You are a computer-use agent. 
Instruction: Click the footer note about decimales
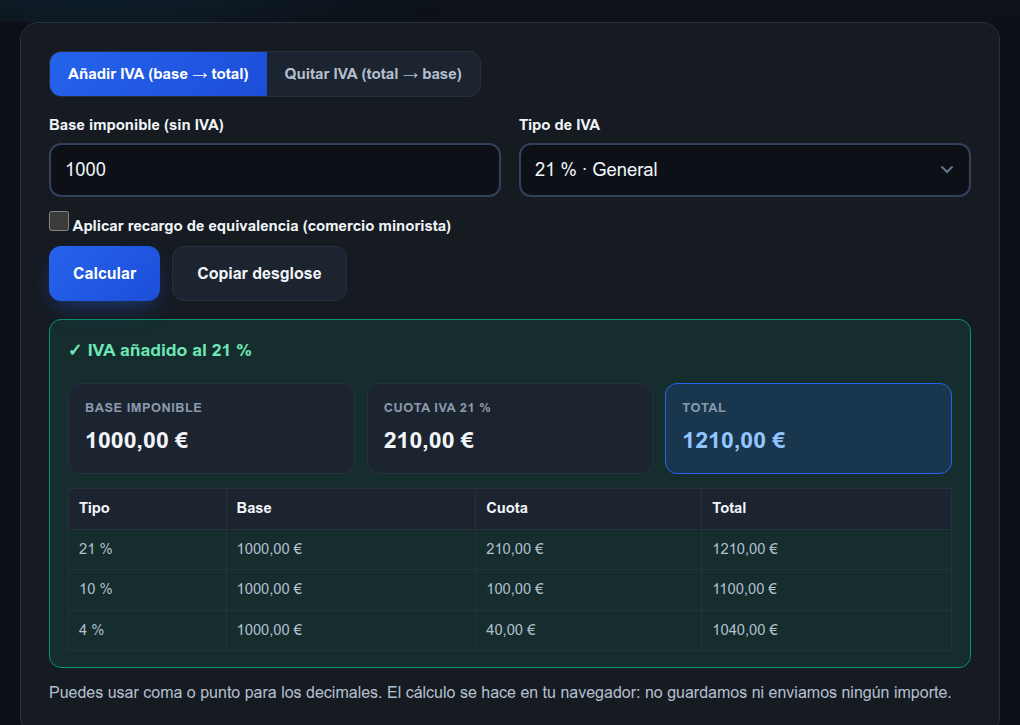click(500, 693)
